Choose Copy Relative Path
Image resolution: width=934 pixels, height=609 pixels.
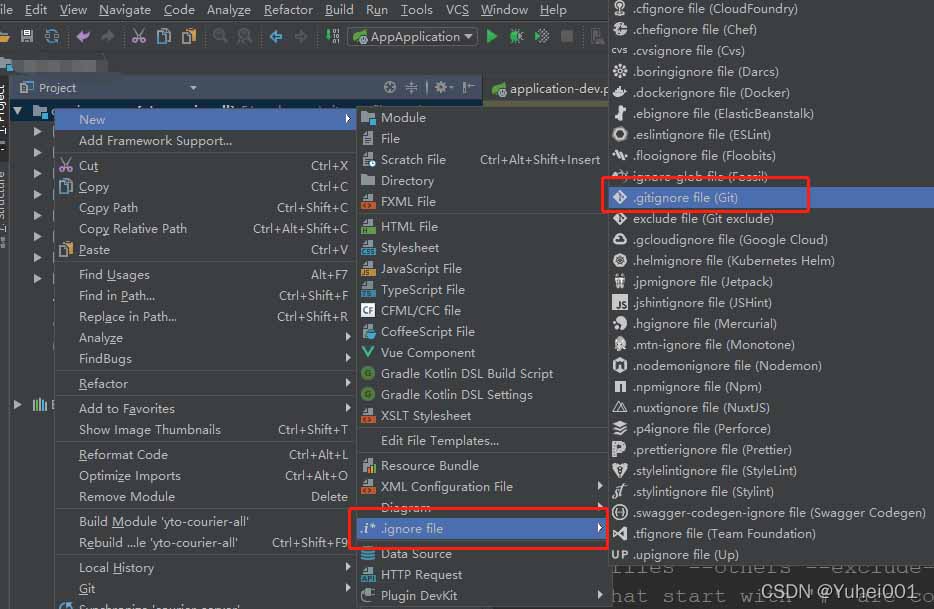tap(206, 229)
